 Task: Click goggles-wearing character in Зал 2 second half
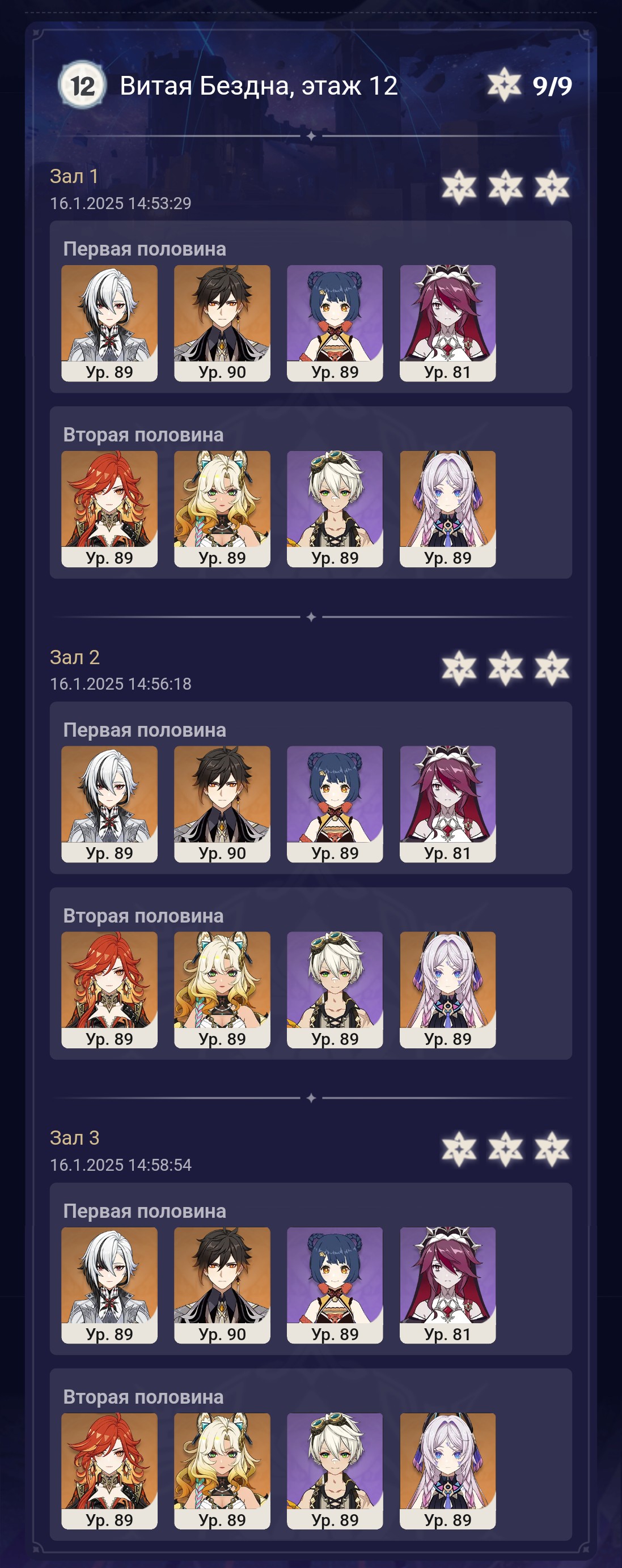point(335,990)
